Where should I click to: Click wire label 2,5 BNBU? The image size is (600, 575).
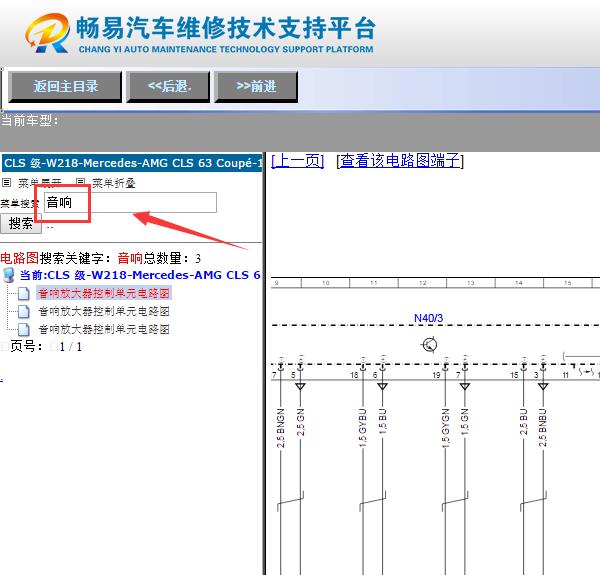point(543,427)
